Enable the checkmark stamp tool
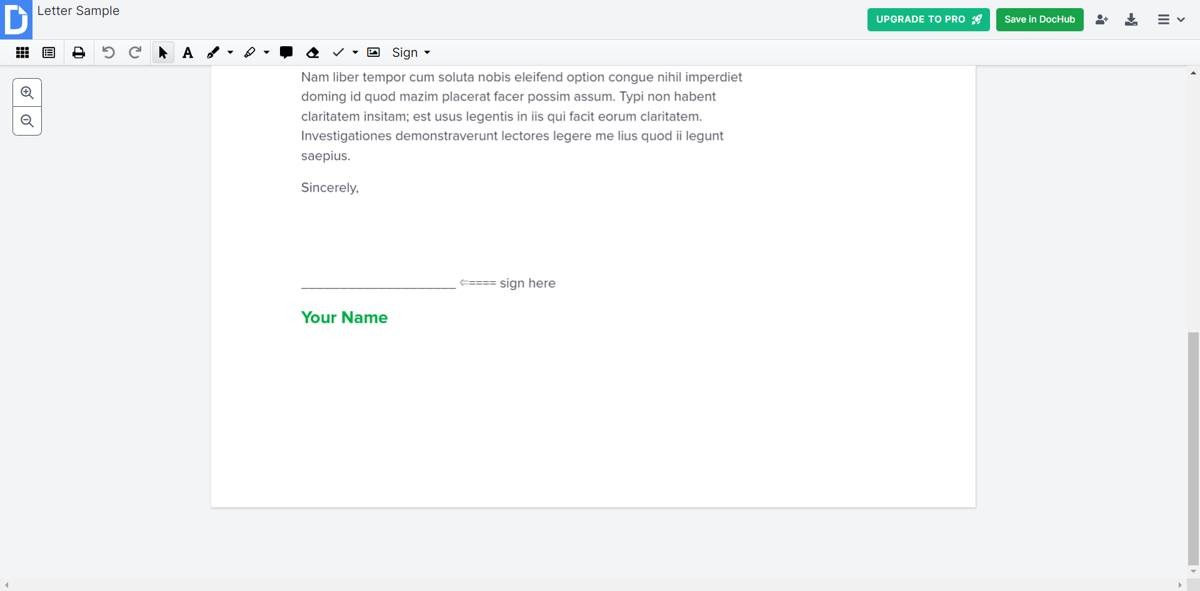The image size is (1200, 591). click(337, 52)
